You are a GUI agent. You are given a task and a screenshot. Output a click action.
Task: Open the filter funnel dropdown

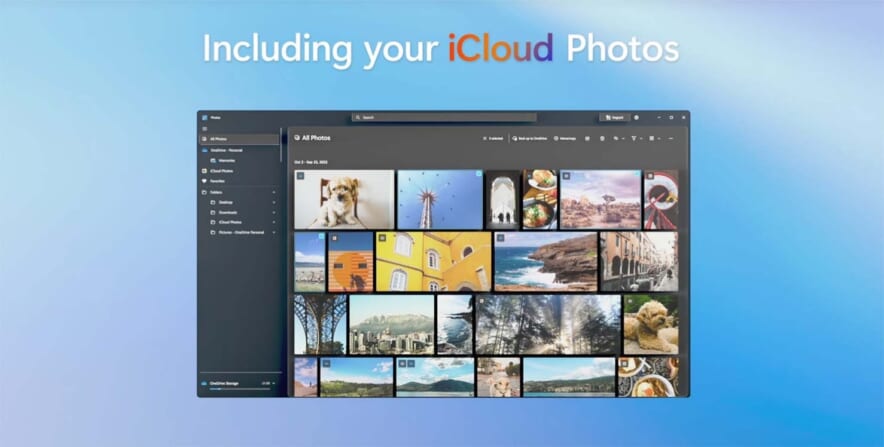pos(637,138)
